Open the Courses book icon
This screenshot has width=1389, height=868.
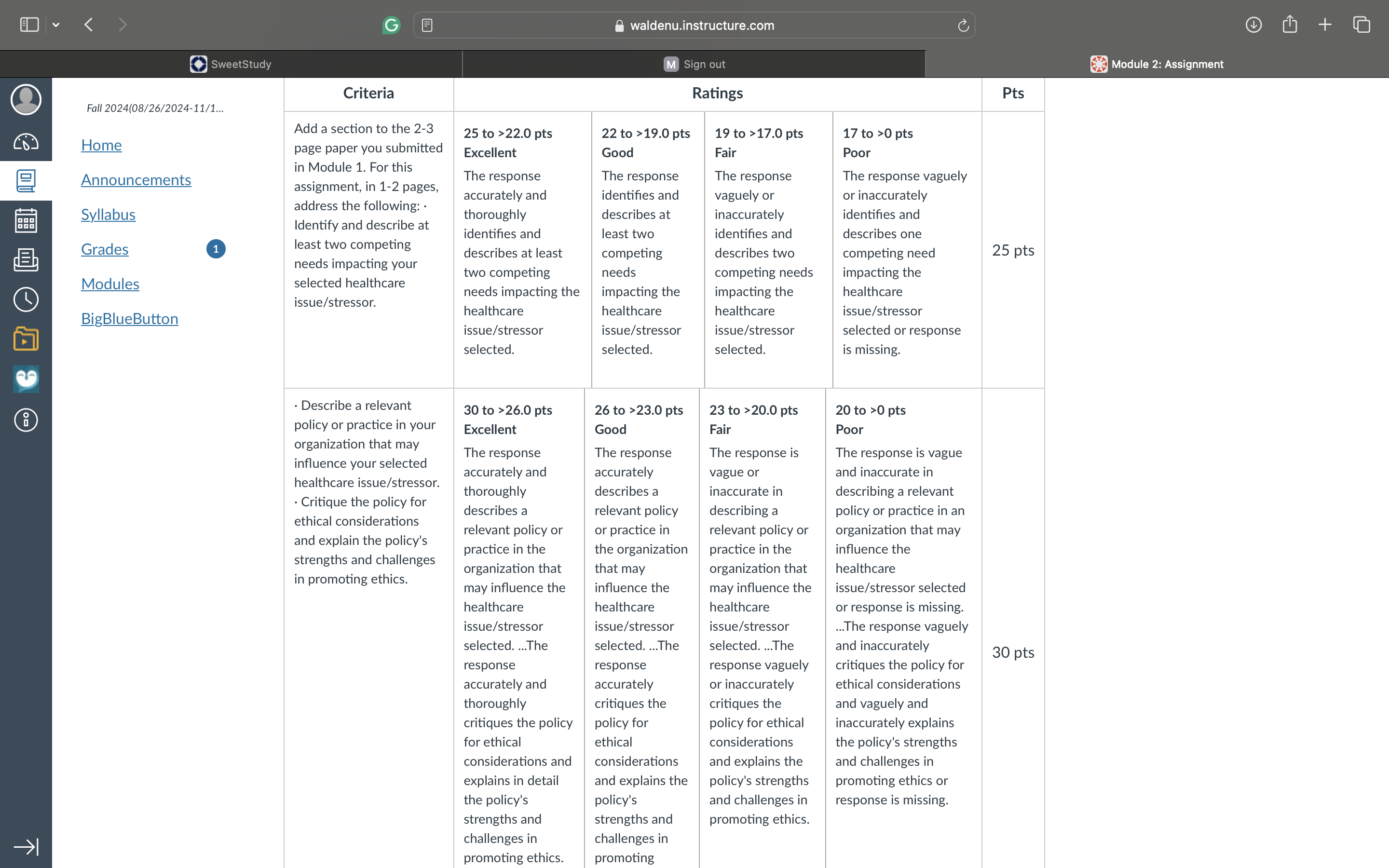click(26, 181)
